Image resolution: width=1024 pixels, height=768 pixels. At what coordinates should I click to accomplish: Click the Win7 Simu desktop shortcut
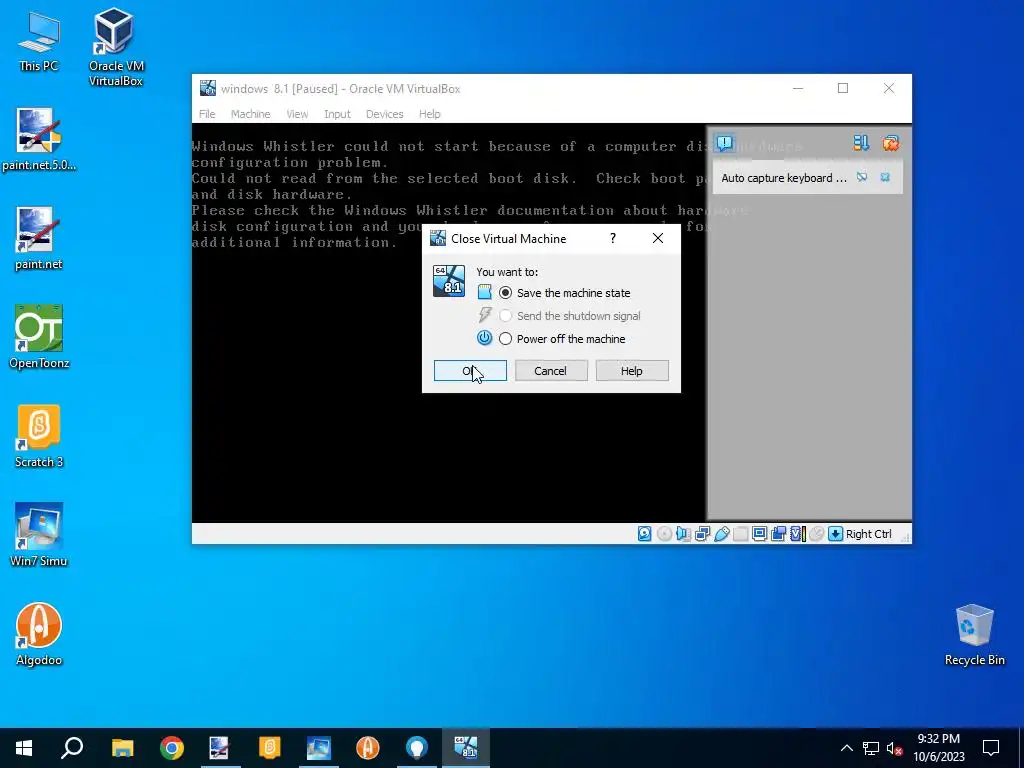click(x=39, y=535)
